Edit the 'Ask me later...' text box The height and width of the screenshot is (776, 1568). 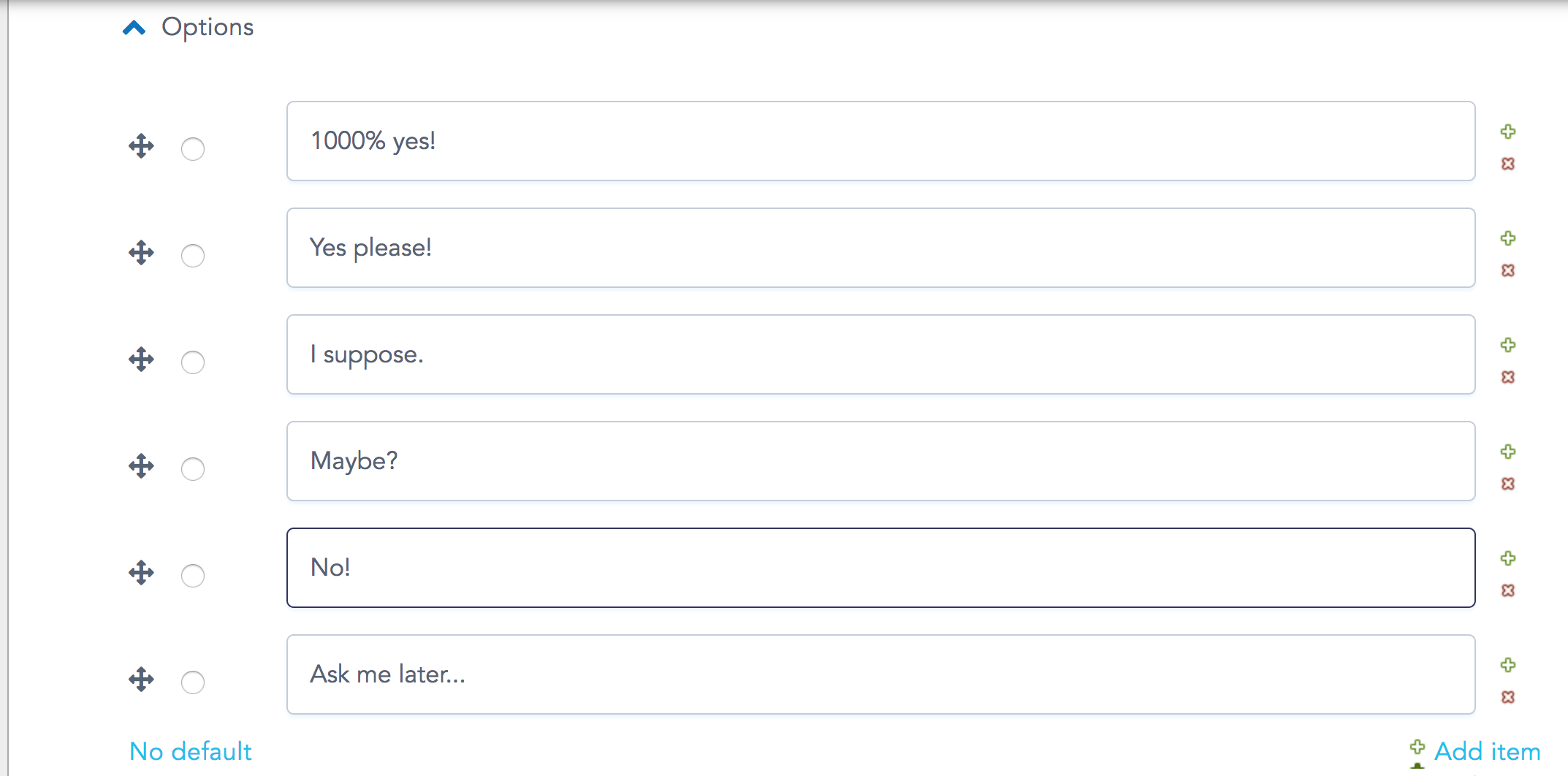tap(881, 674)
